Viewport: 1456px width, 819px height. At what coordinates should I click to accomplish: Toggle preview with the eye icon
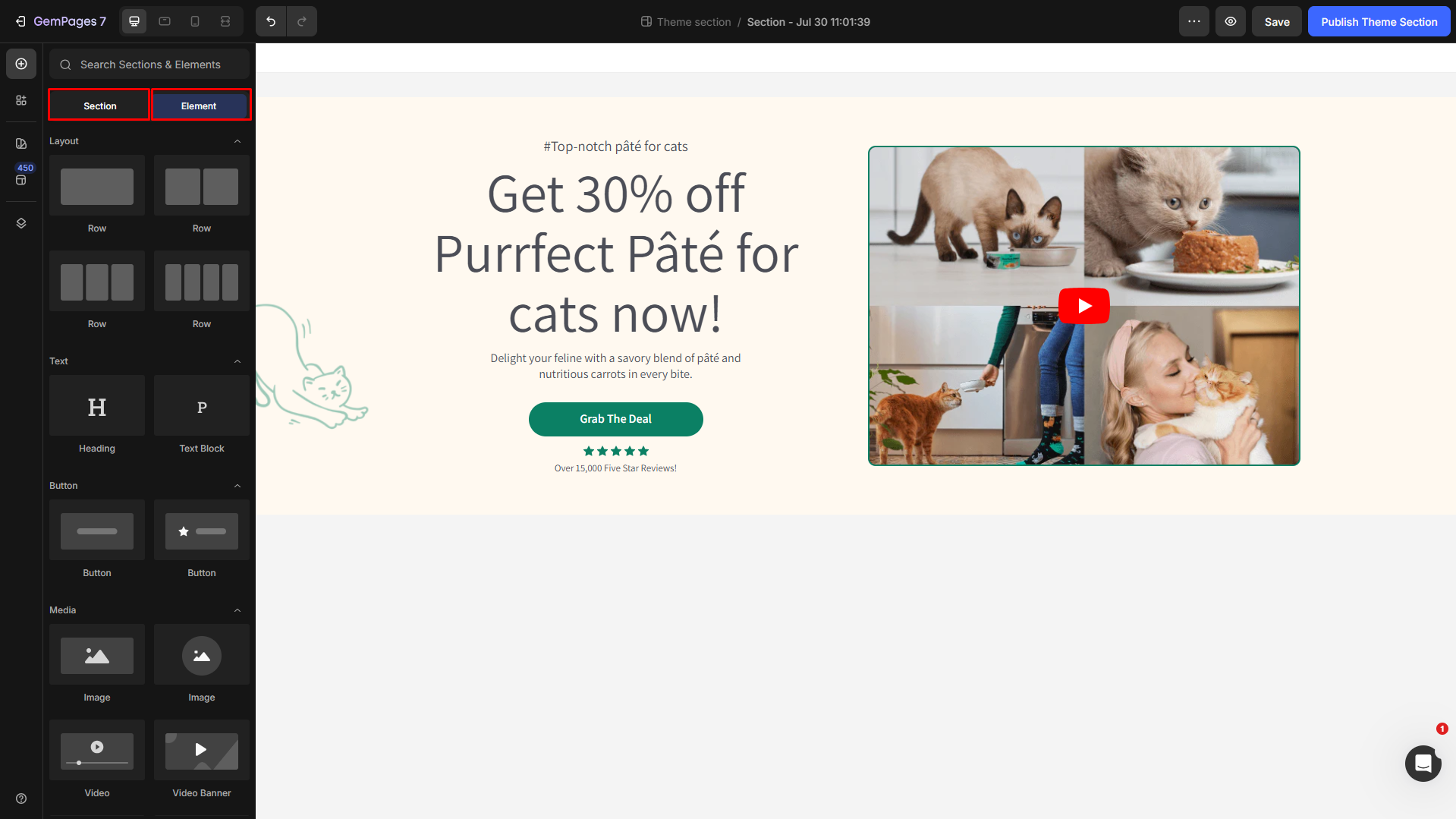click(x=1231, y=21)
